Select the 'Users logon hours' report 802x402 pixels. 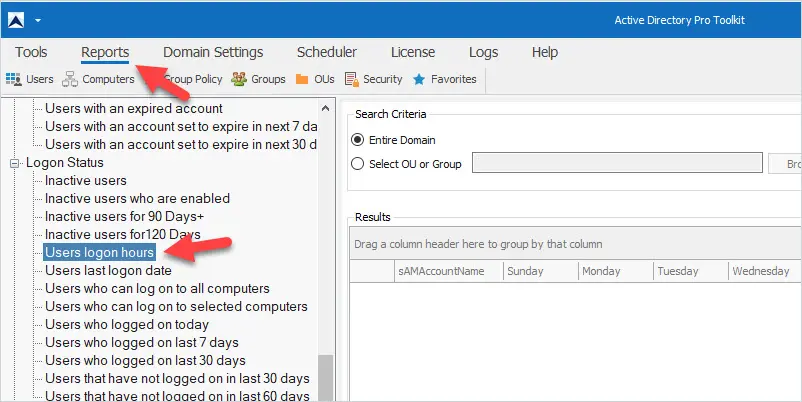click(x=100, y=252)
